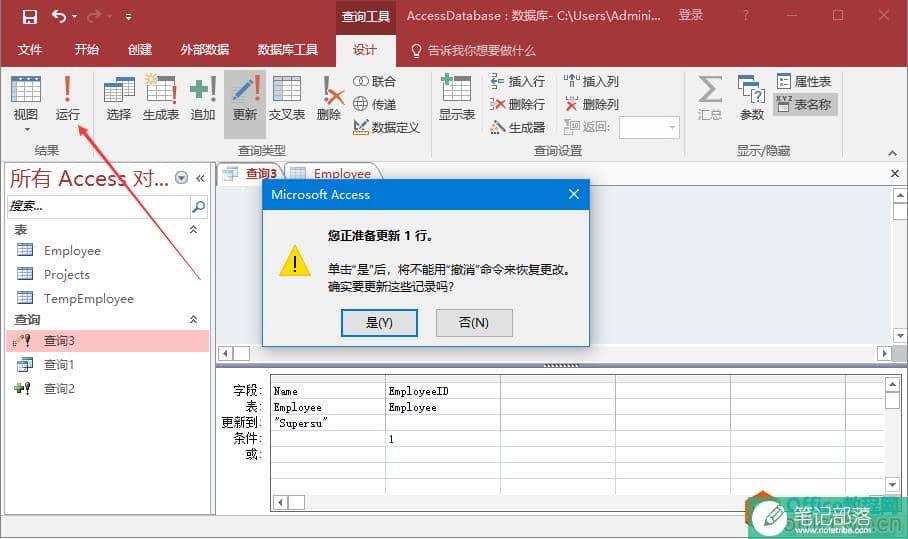Collapse the ribbon with the chevron

892,153
